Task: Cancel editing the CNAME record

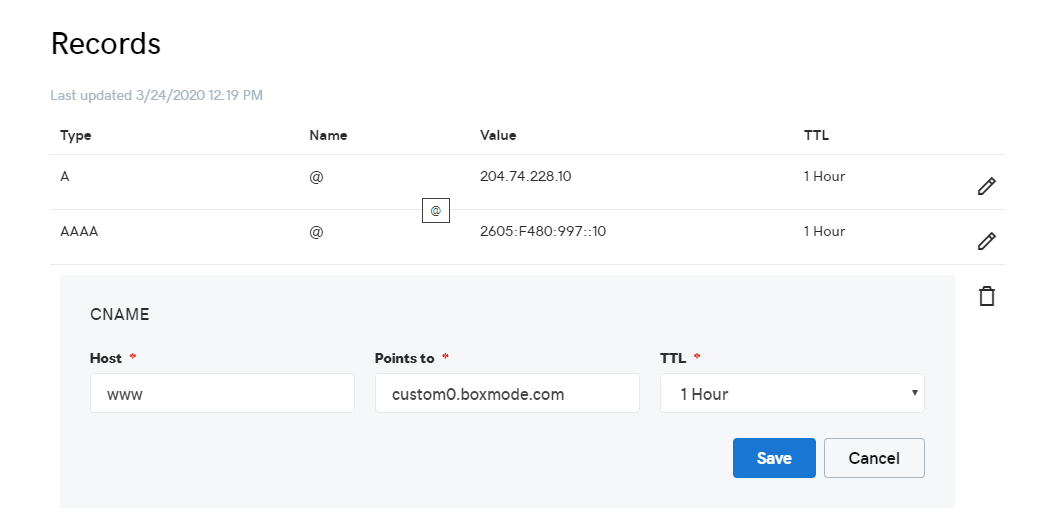Action: tap(874, 458)
